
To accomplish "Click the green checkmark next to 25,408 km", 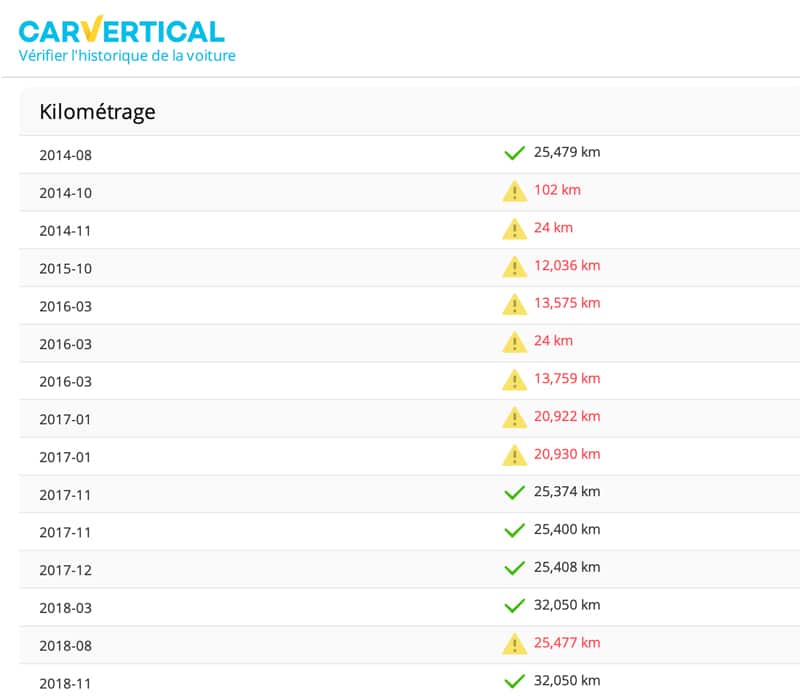I will tap(514, 568).
